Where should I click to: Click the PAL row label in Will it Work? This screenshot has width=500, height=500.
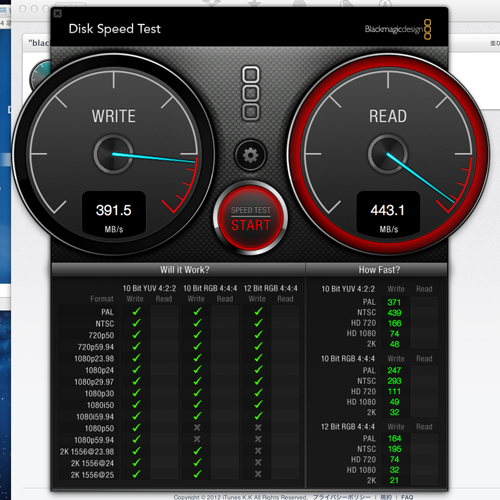pos(107,312)
